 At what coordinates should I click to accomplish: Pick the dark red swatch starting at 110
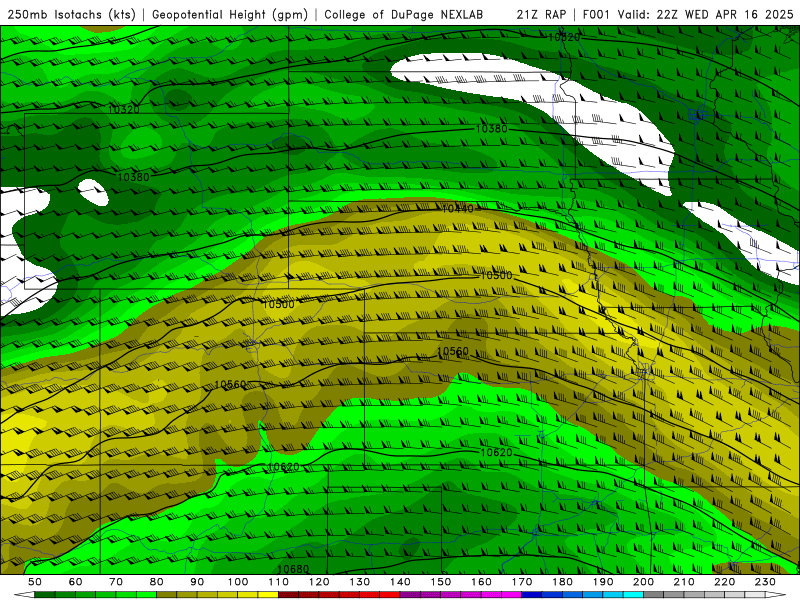pyautogui.click(x=289, y=595)
